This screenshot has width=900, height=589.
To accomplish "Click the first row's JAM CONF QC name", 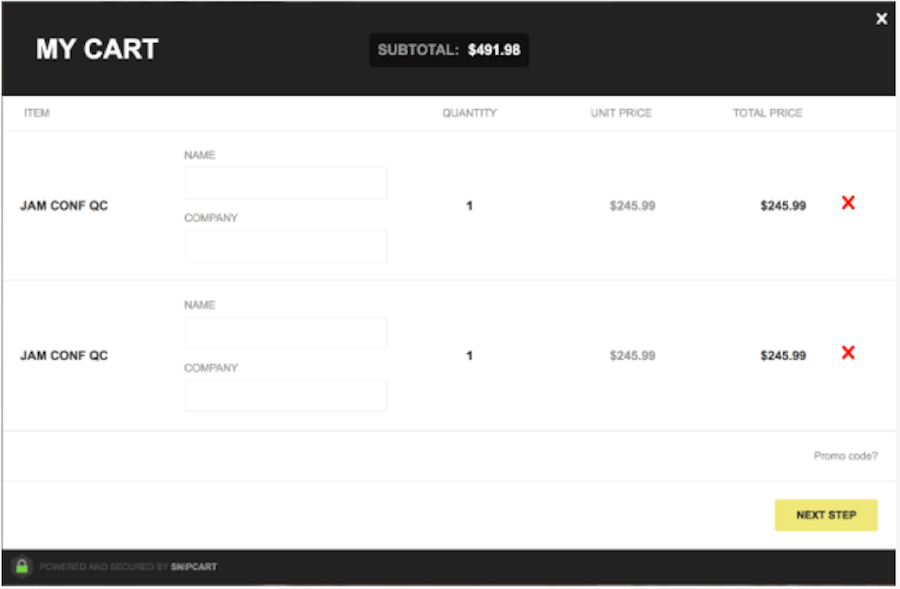I will point(64,206).
